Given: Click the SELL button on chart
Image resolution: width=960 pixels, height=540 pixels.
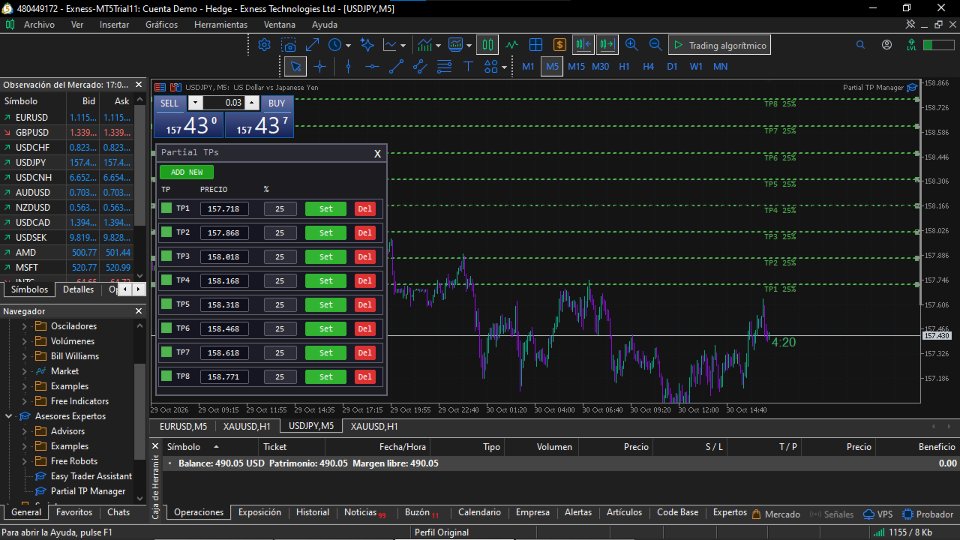Looking at the screenshot, I should (x=169, y=103).
